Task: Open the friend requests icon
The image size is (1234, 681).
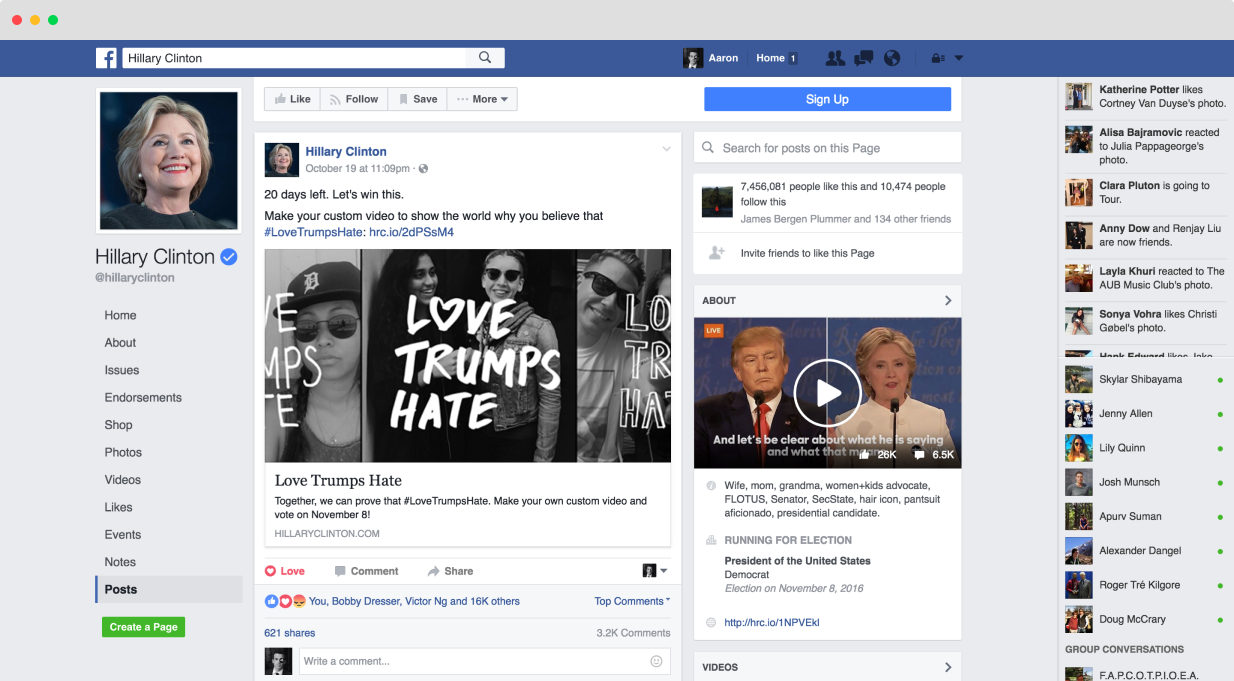Action: pyautogui.click(x=835, y=58)
